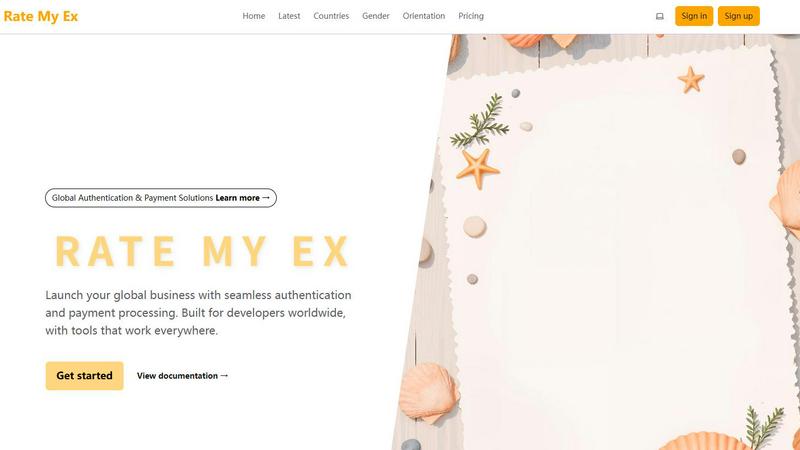Go to the Latest page
The image size is (800, 450).
[289, 16]
